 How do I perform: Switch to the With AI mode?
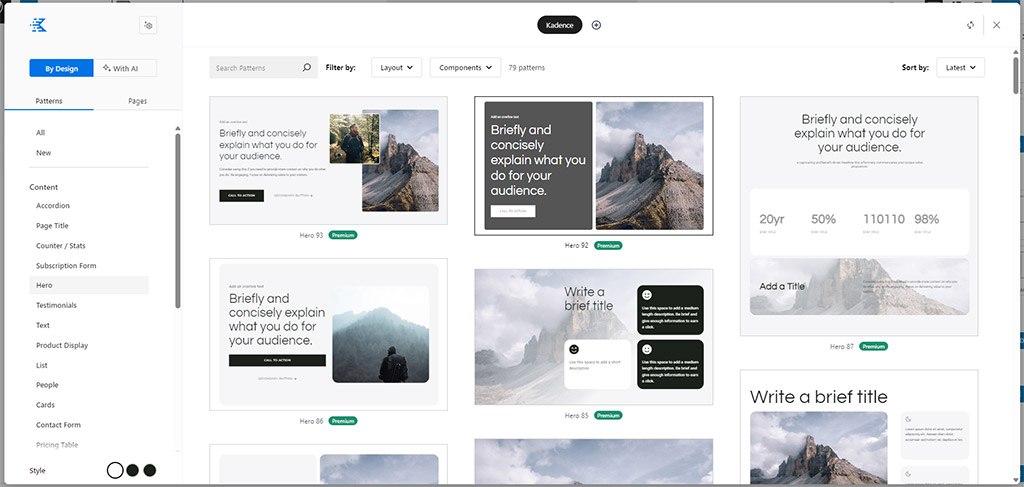pyautogui.click(x=125, y=68)
